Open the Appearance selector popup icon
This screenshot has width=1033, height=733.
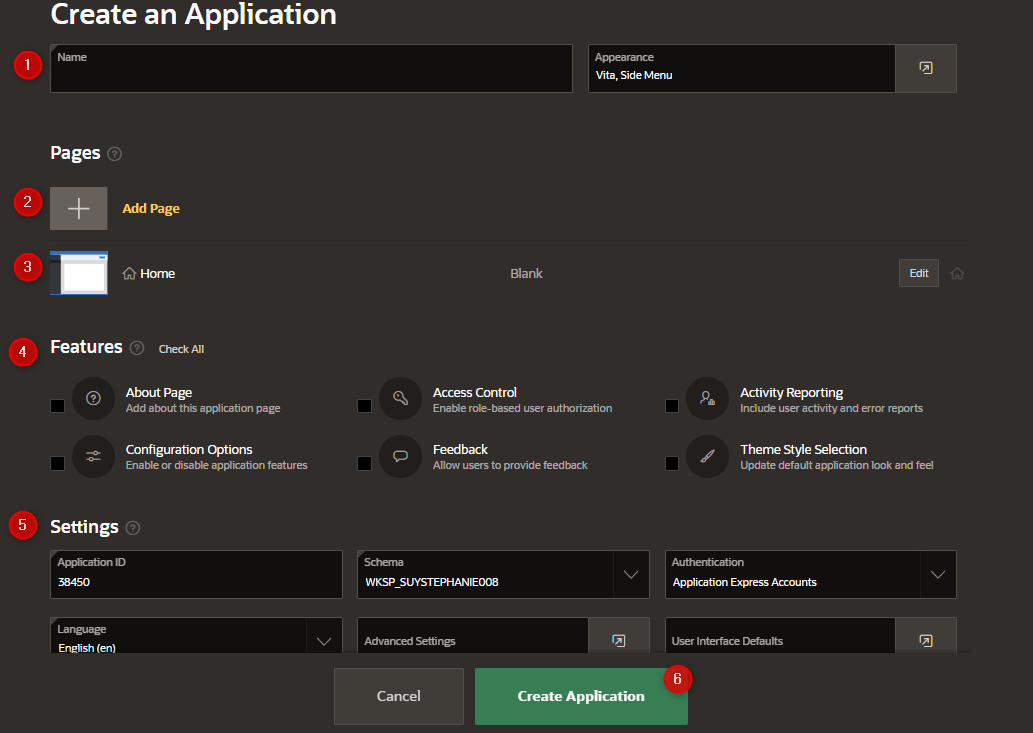(x=926, y=68)
